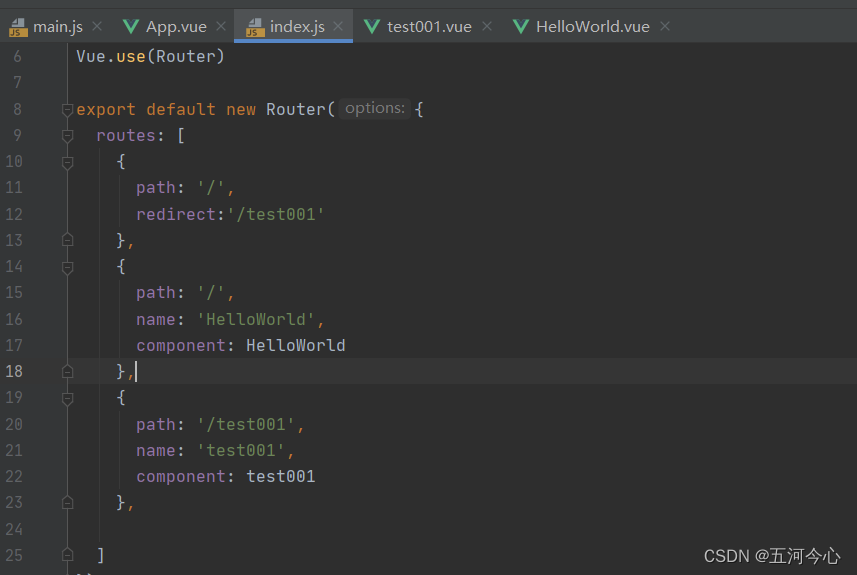The width and height of the screenshot is (857, 575).
Task: Click the text Vue.use(Router)
Action: pos(150,56)
